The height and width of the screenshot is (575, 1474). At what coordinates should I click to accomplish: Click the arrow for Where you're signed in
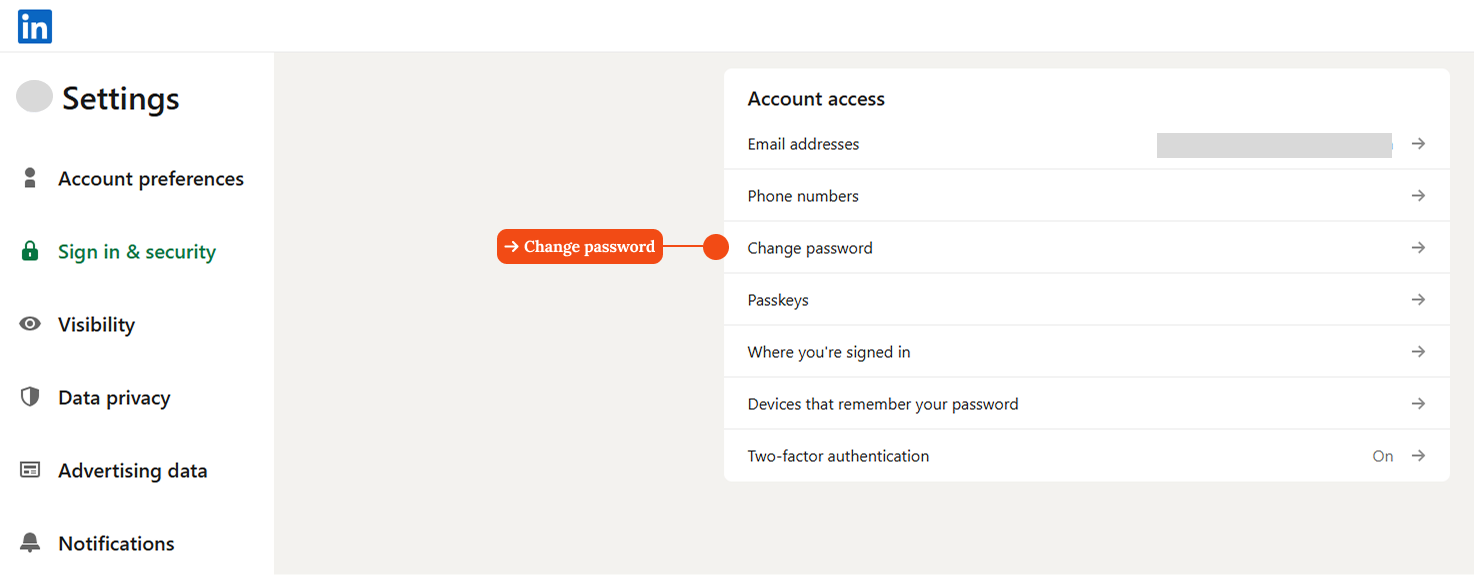point(1418,352)
